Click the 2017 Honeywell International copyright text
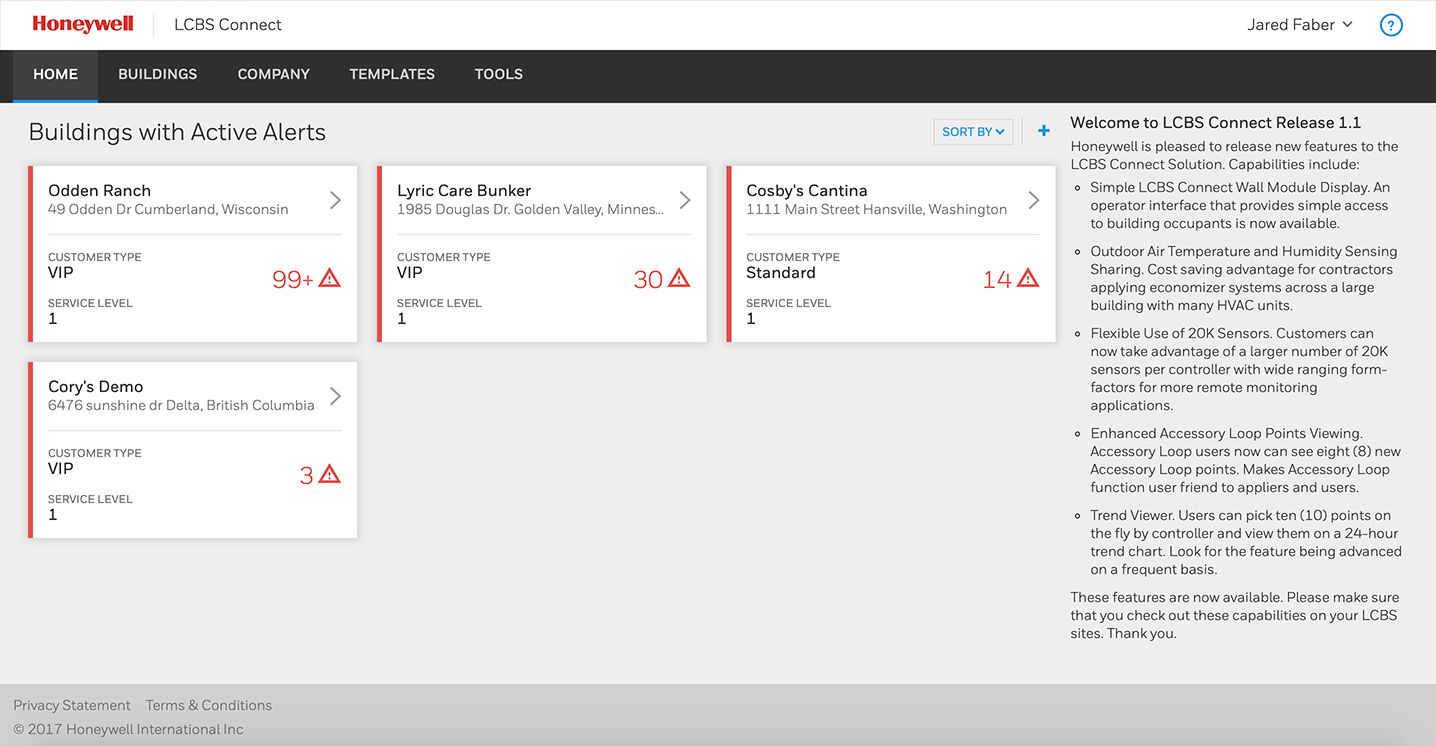Image resolution: width=1436 pixels, height=746 pixels. [128, 729]
